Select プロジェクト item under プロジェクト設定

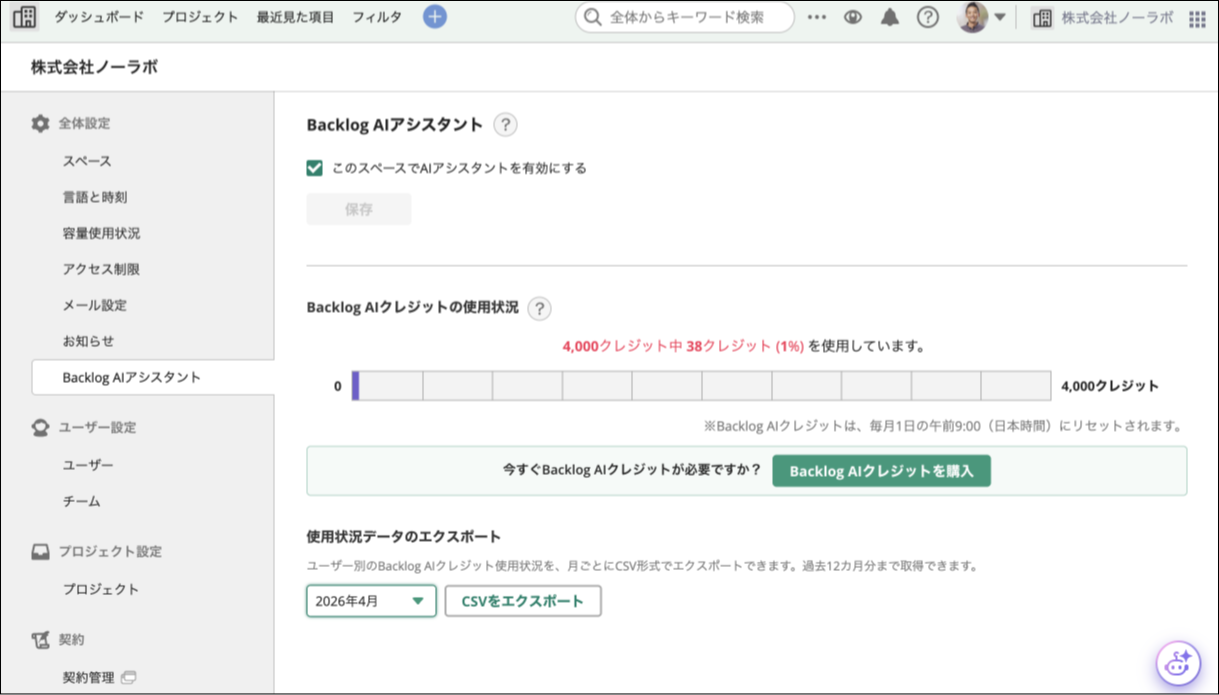pos(101,589)
